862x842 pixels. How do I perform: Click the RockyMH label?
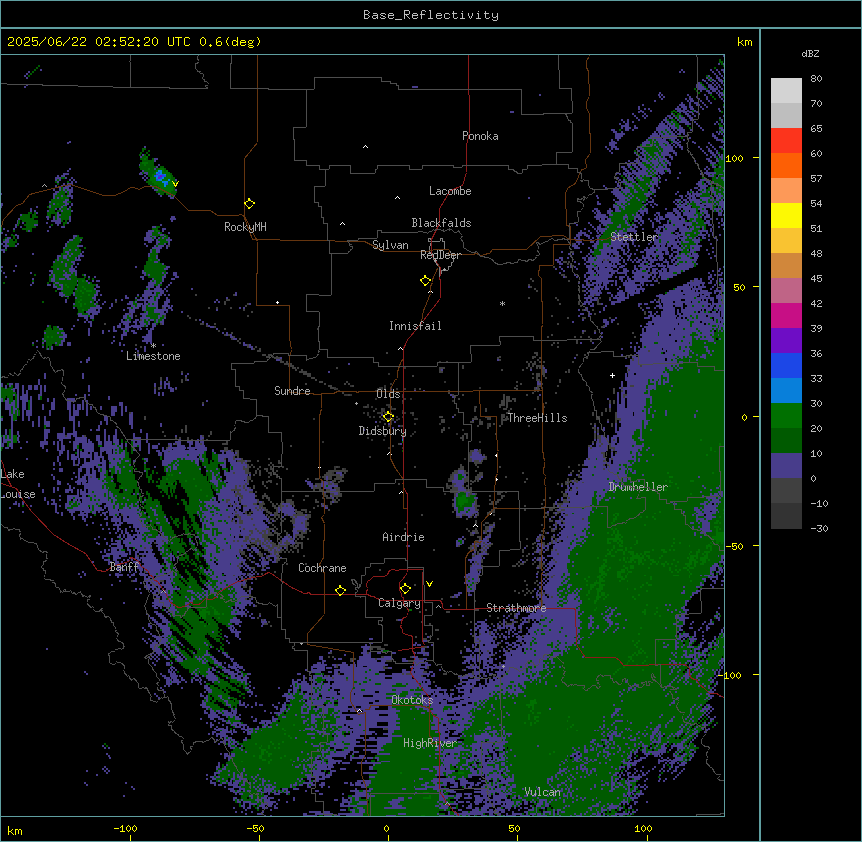click(245, 227)
